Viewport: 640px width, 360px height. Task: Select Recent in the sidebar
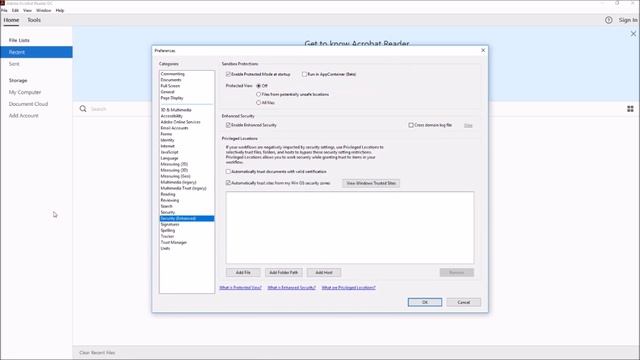[x=36, y=52]
